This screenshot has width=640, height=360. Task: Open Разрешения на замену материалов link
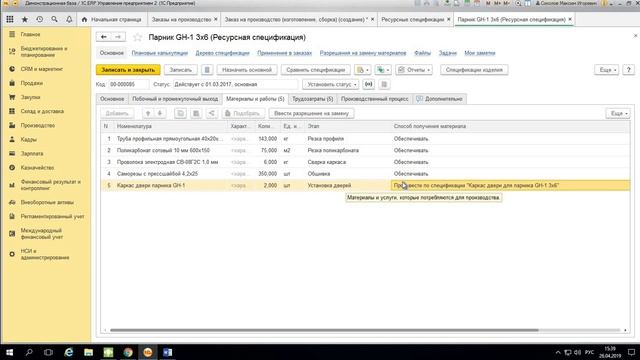[x=363, y=53]
